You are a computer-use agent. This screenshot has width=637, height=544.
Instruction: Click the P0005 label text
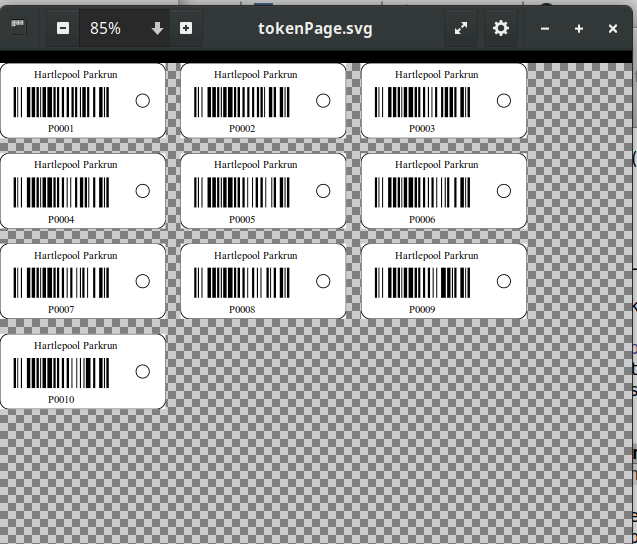242,219
